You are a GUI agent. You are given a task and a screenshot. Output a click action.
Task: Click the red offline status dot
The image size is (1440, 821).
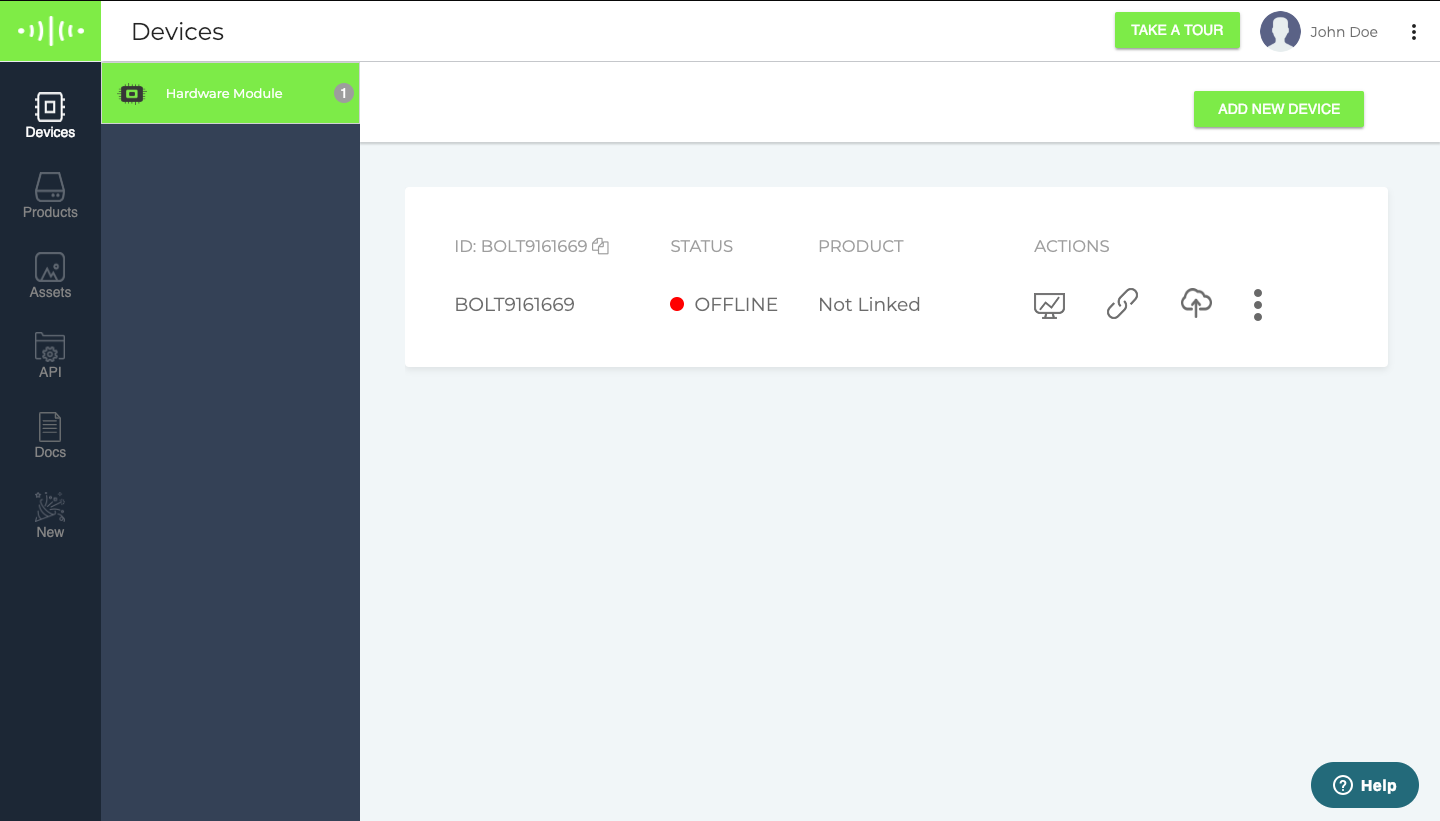click(677, 304)
